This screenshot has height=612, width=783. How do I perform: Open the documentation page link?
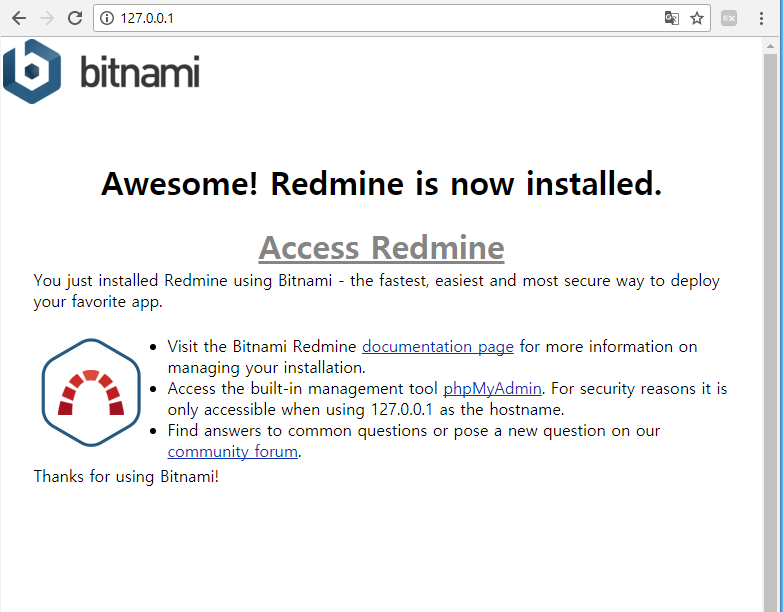coord(437,346)
